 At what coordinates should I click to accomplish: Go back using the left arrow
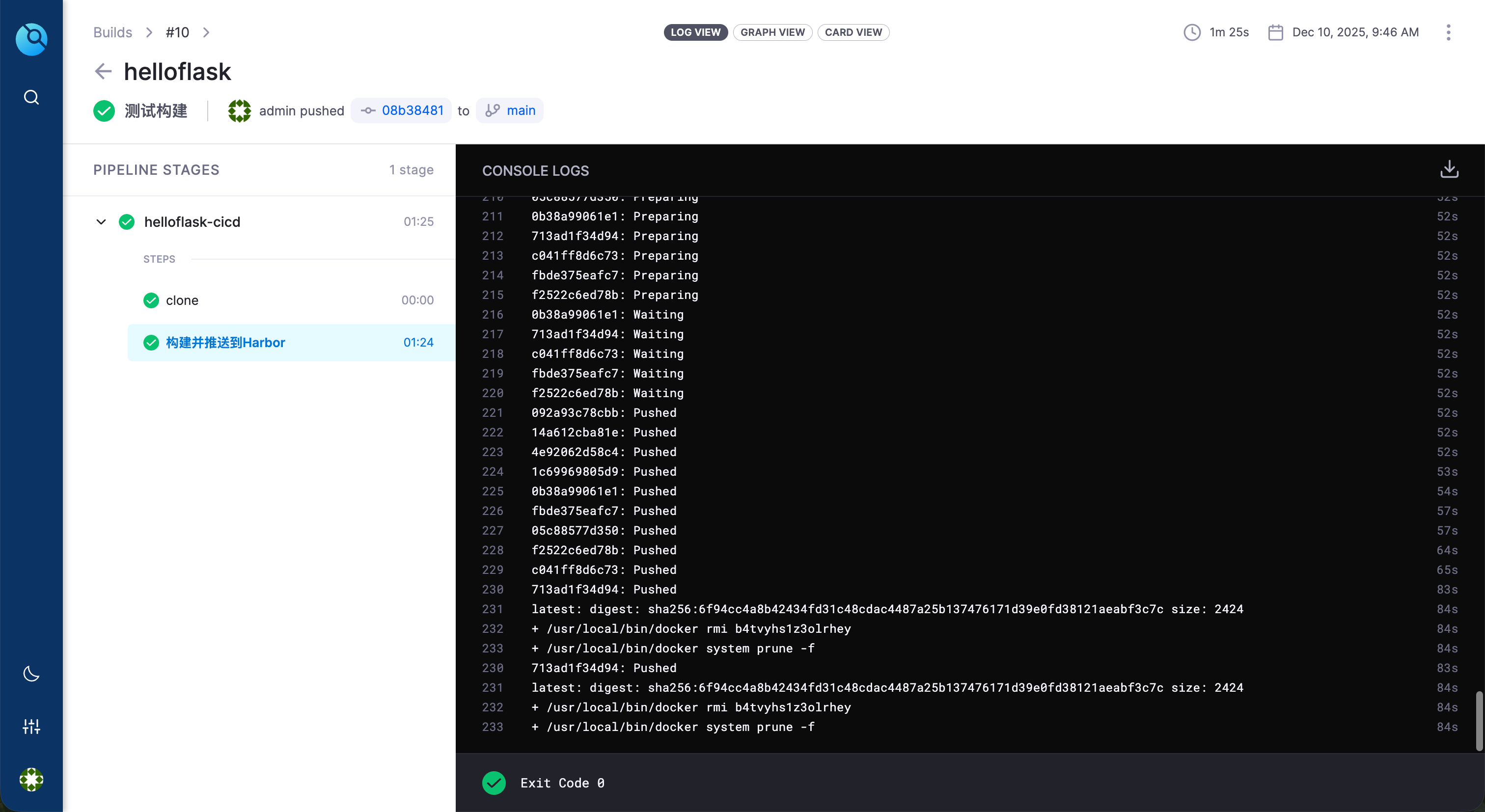(103, 72)
